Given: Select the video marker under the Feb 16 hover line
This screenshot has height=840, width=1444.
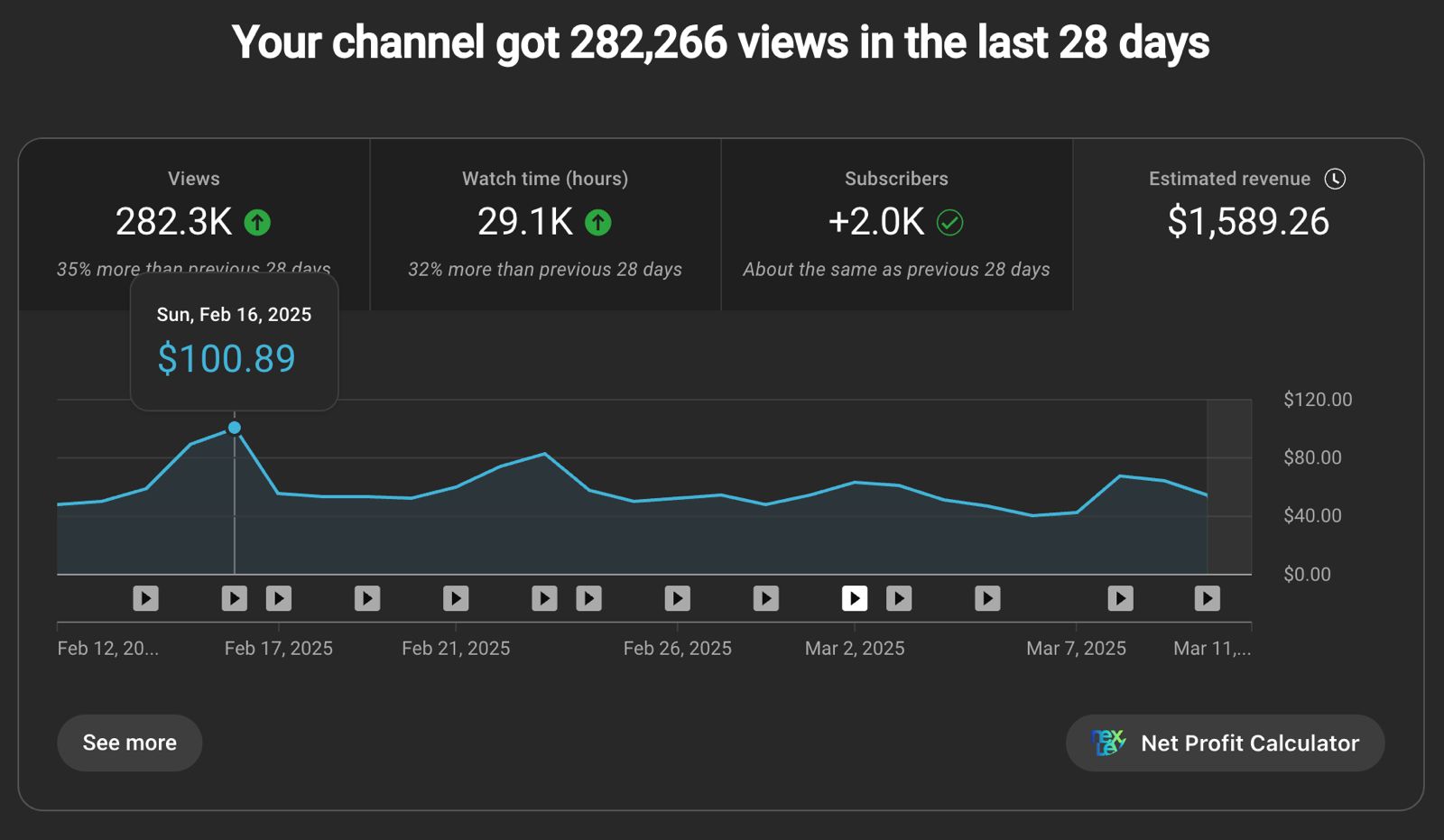Looking at the screenshot, I should 235,598.
